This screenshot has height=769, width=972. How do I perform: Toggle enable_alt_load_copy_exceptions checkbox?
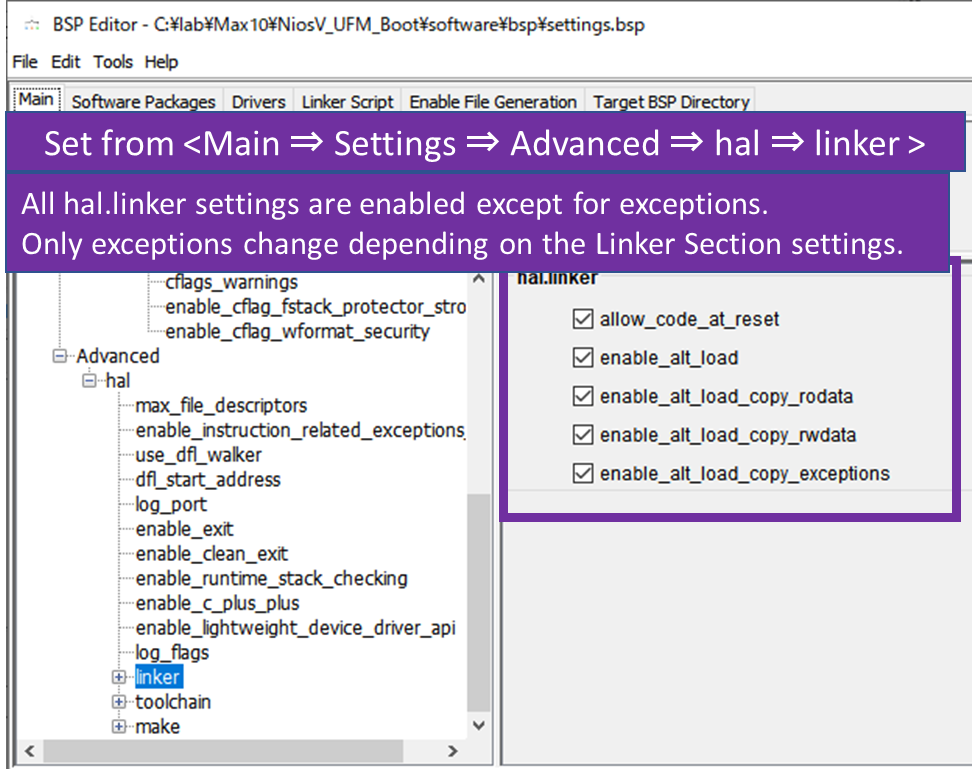click(583, 474)
